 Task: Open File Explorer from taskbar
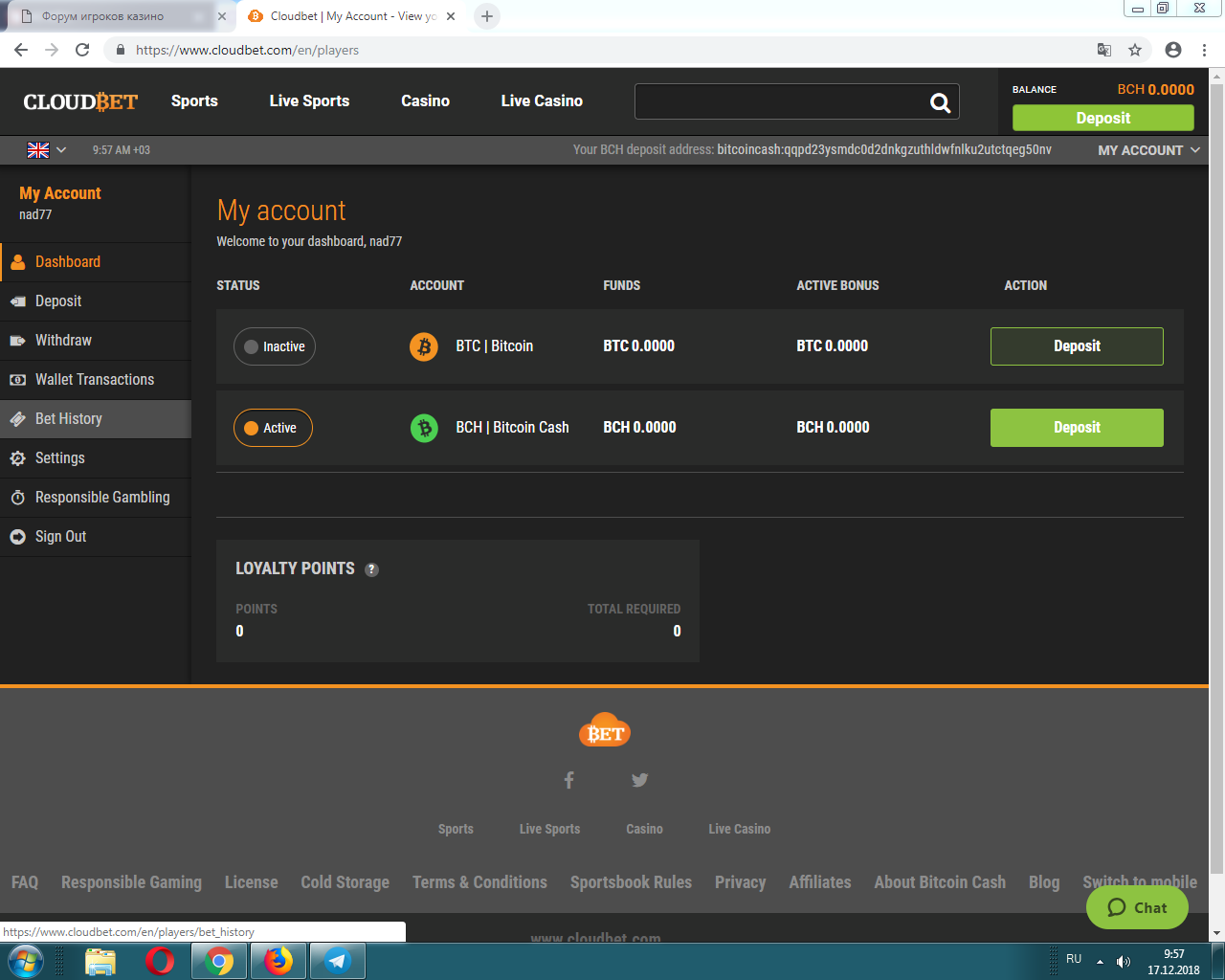[x=100, y=961]
